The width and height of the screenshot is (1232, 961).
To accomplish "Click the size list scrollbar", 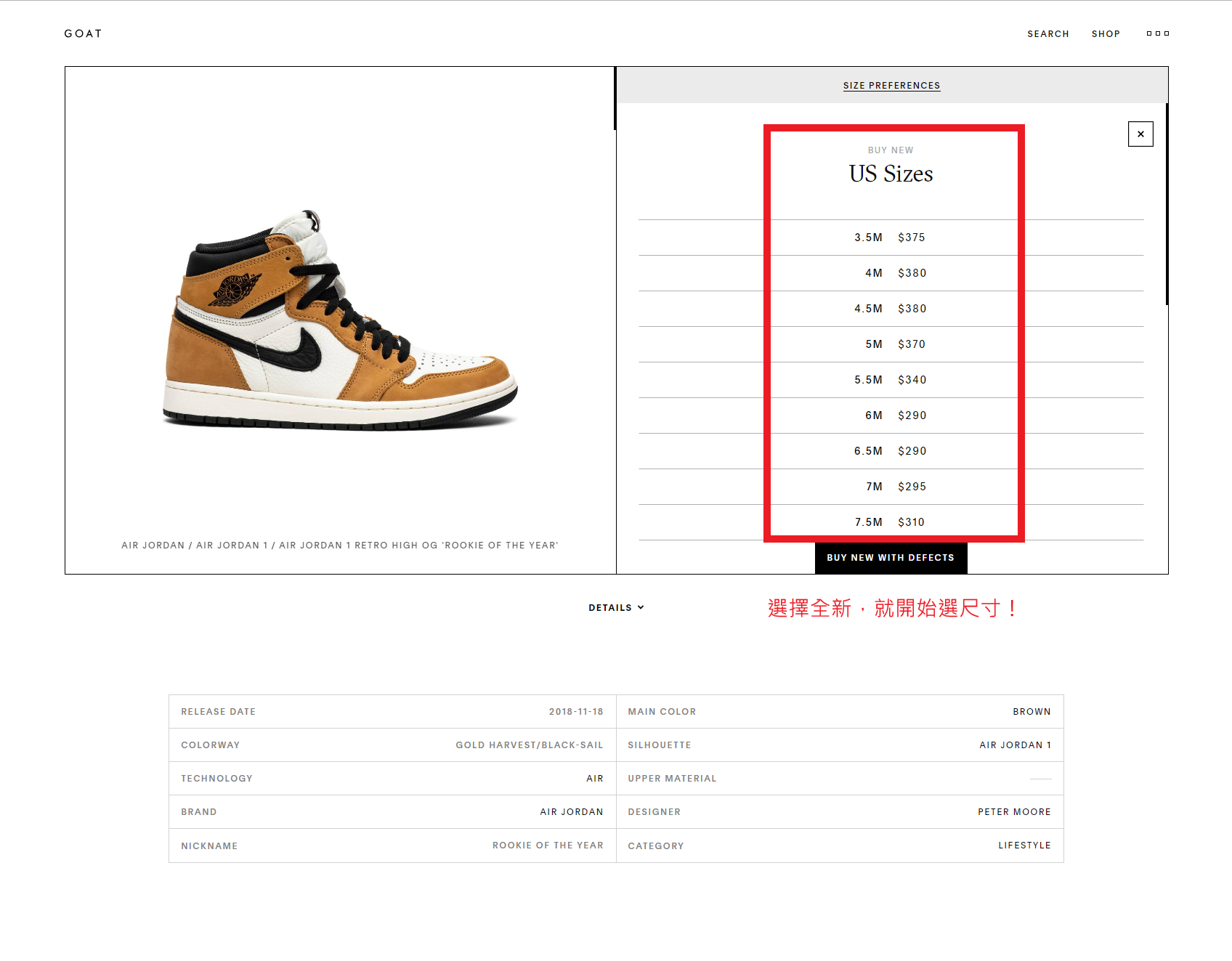I will click(x=1167, y=203).
